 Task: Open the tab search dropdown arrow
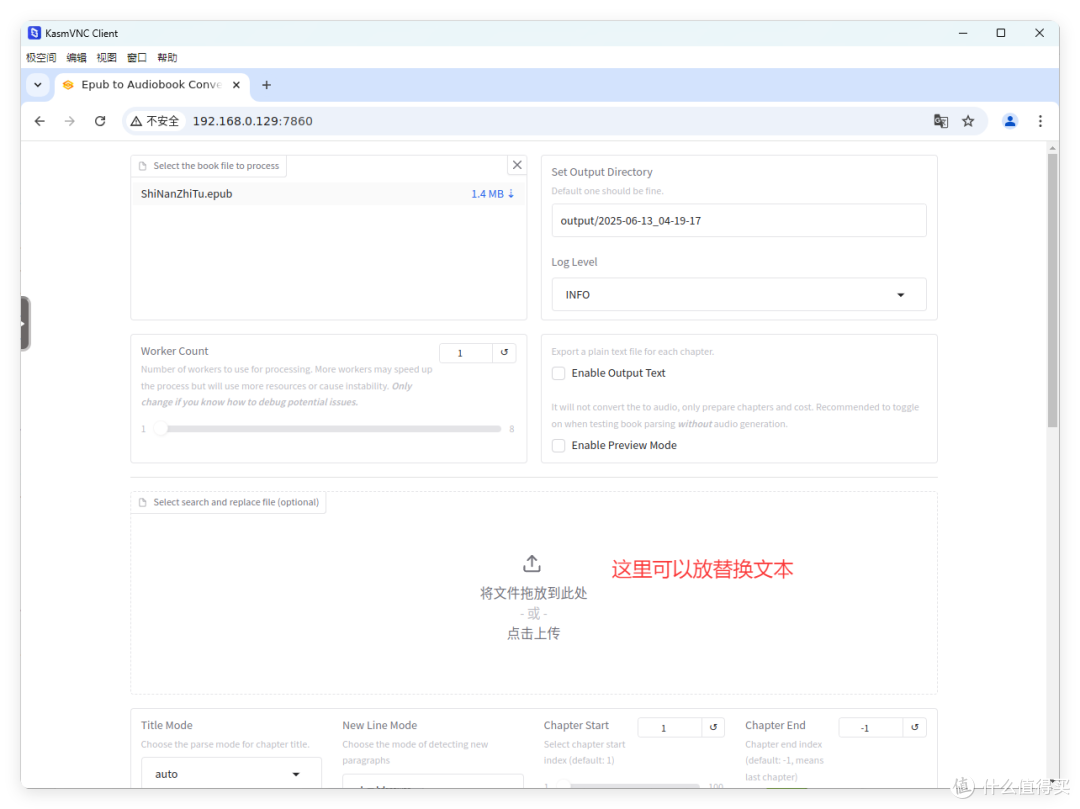[x=38, y=85]
